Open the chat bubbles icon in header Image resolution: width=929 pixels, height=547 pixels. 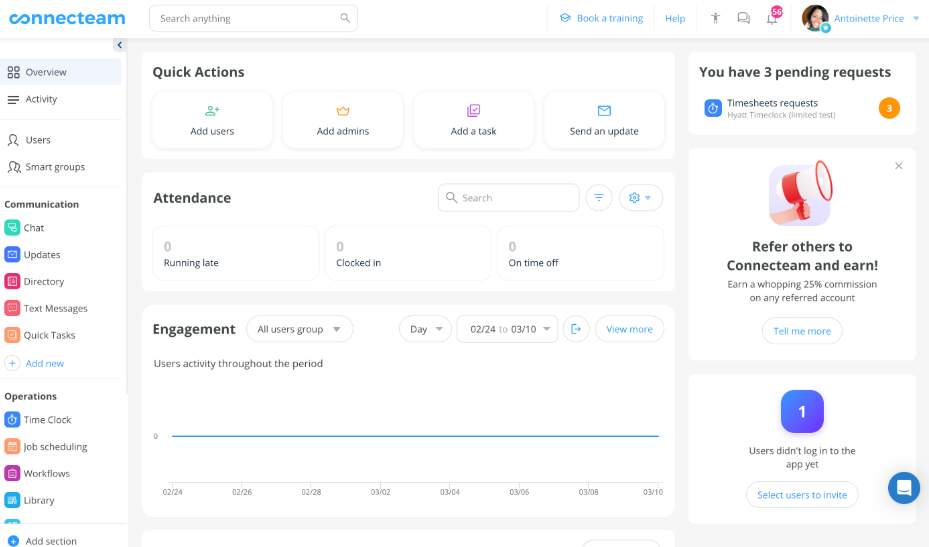click(744, 18)
